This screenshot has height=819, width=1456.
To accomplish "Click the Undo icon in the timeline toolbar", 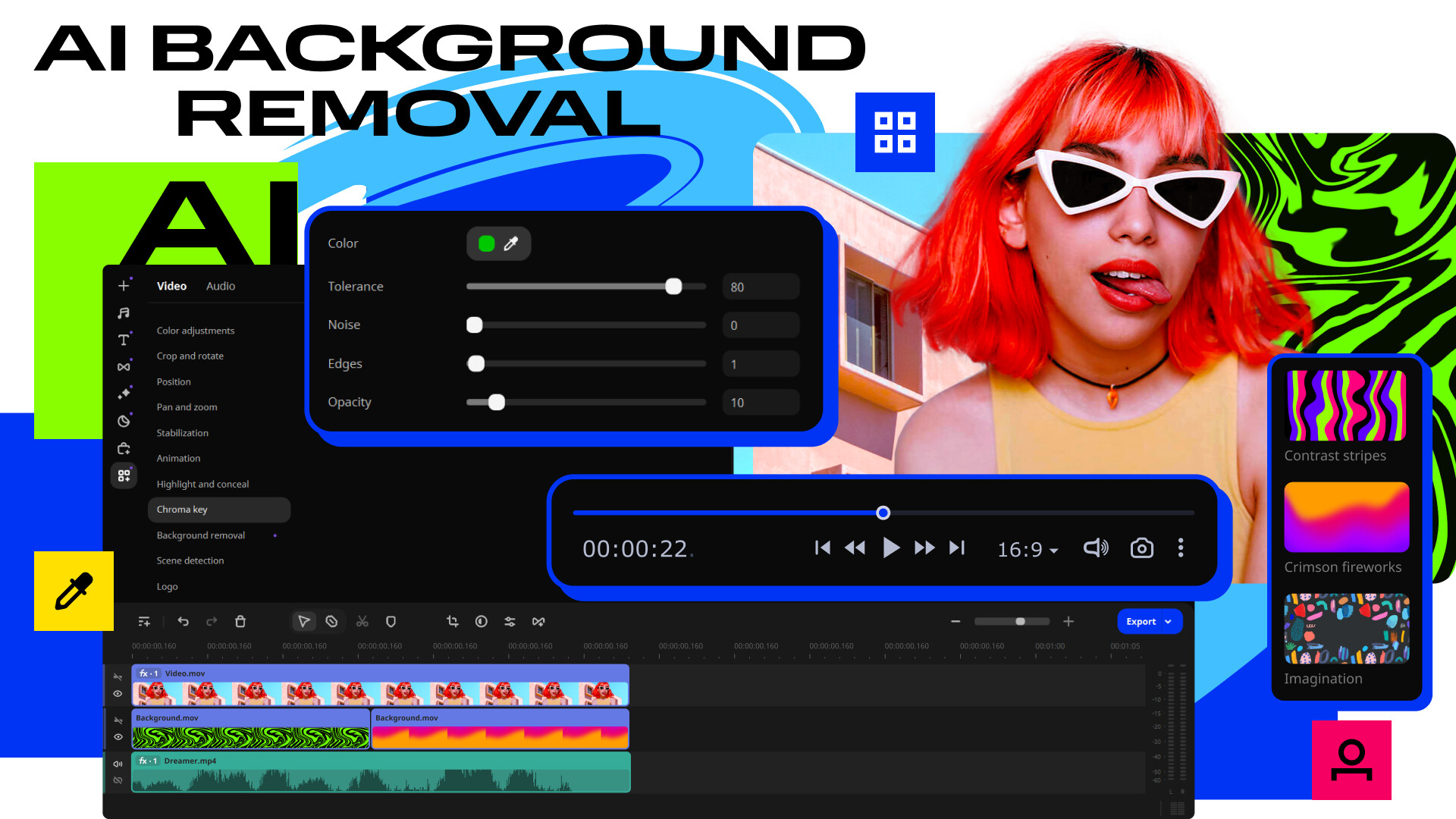I will coord(183,621).
